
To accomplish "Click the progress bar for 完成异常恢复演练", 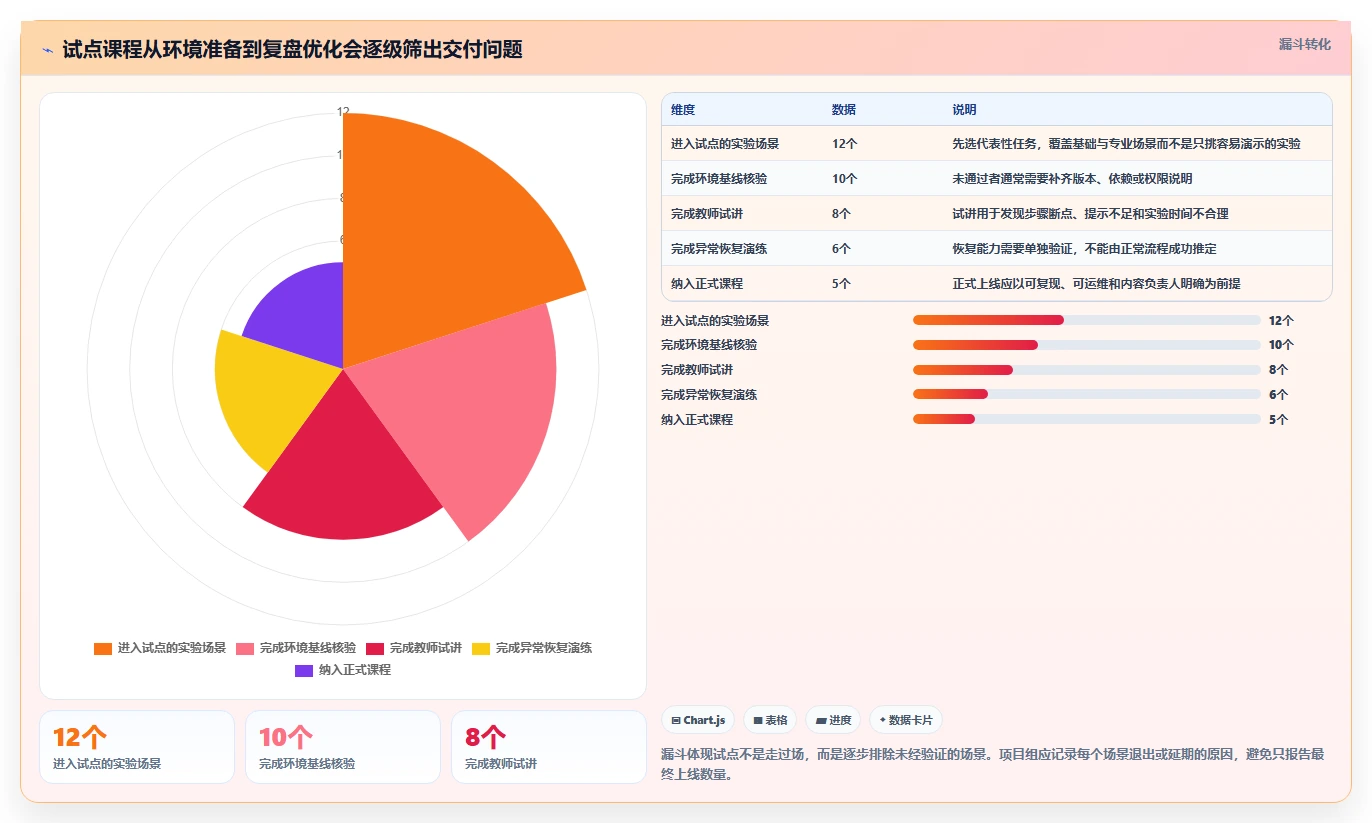I will click(x=1087, y=394).
